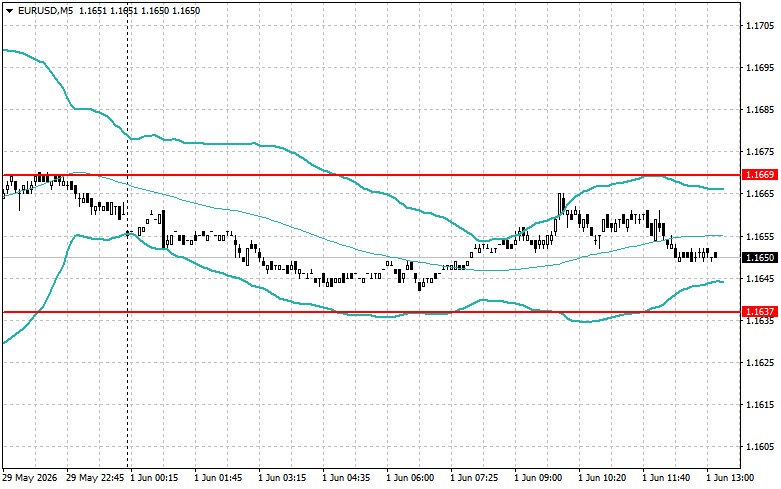Click the 1 Jun 04:35 time label
Viewport: 781px width, 489px height.
coord(346,478)
